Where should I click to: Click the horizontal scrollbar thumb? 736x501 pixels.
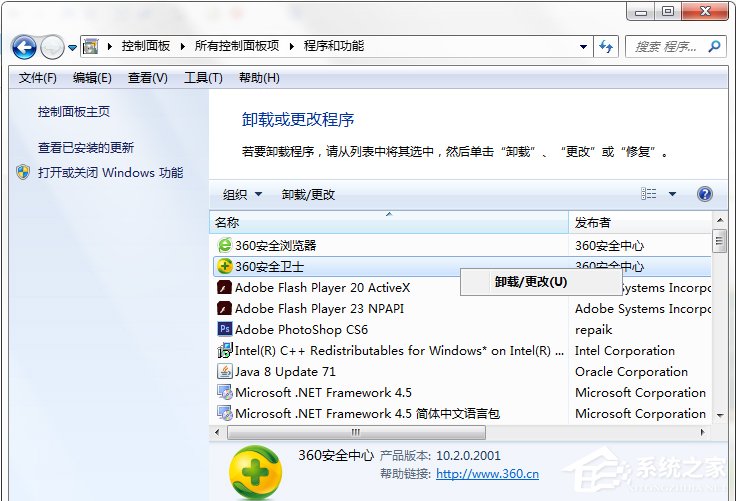pos(356,432)
